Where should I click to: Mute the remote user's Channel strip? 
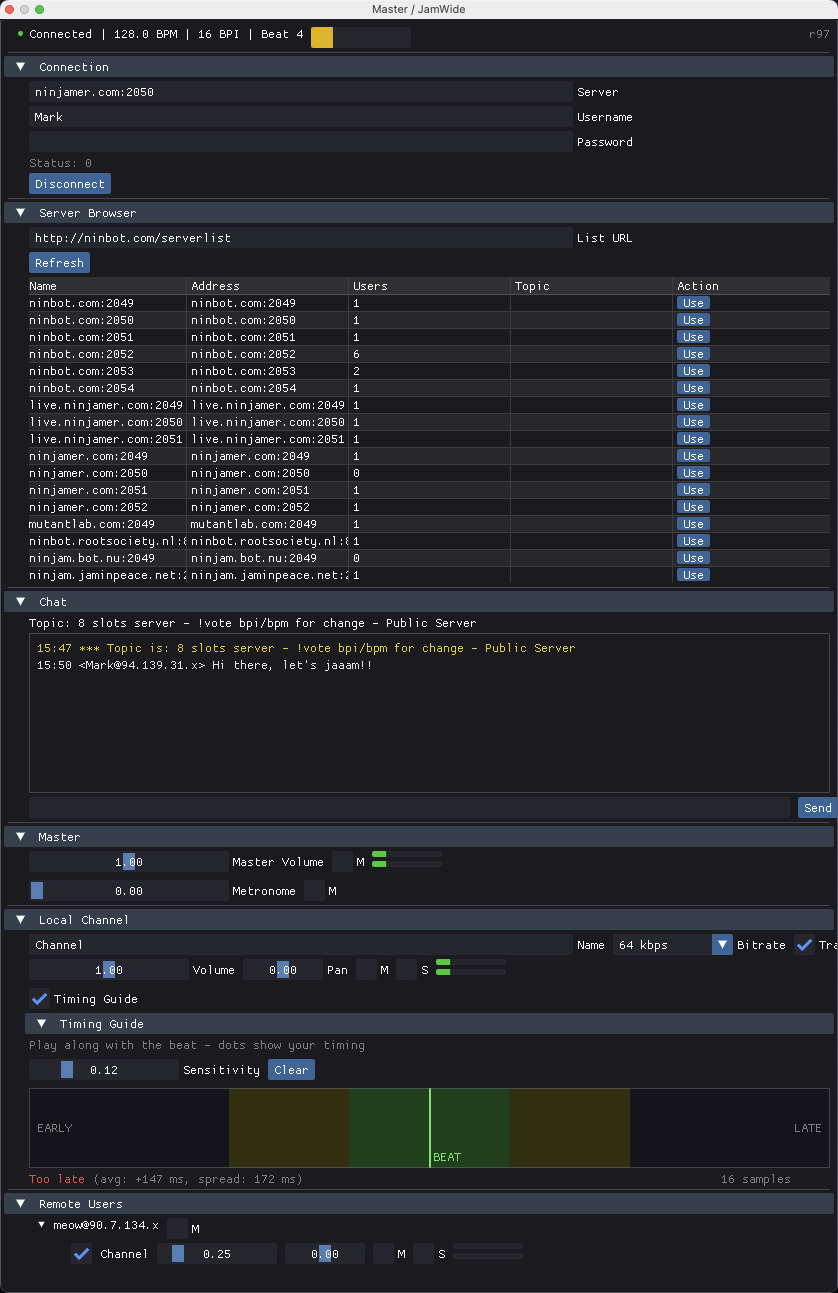click(x=383, y=1253)
